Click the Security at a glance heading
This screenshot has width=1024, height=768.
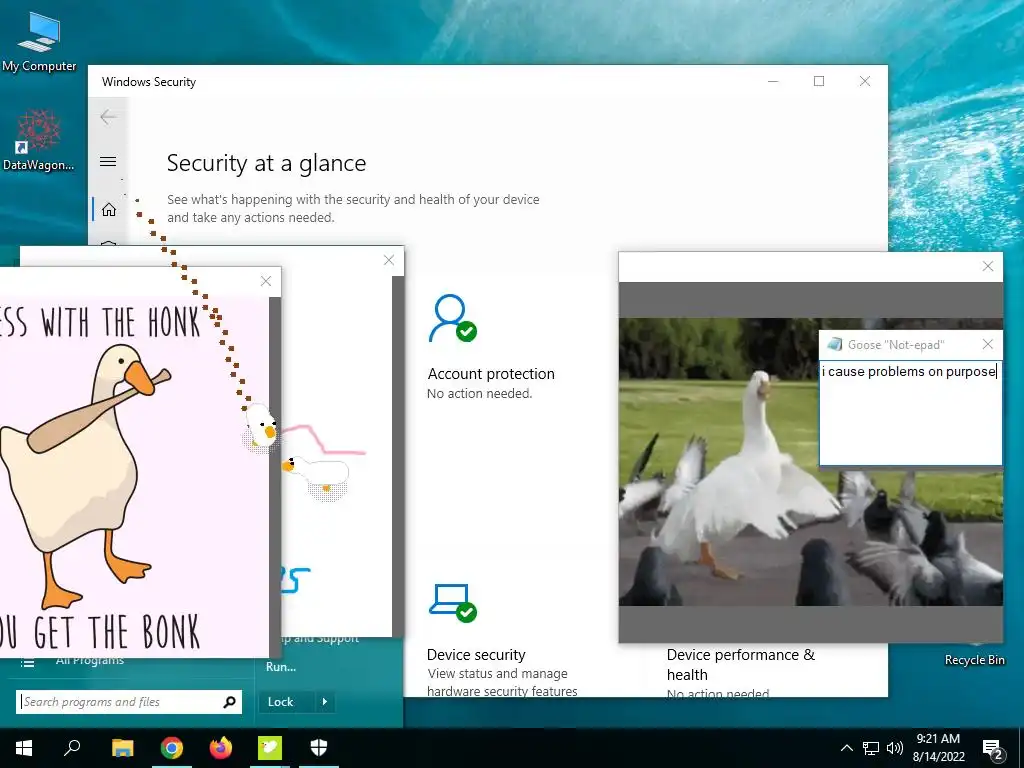tap(266, 163)
